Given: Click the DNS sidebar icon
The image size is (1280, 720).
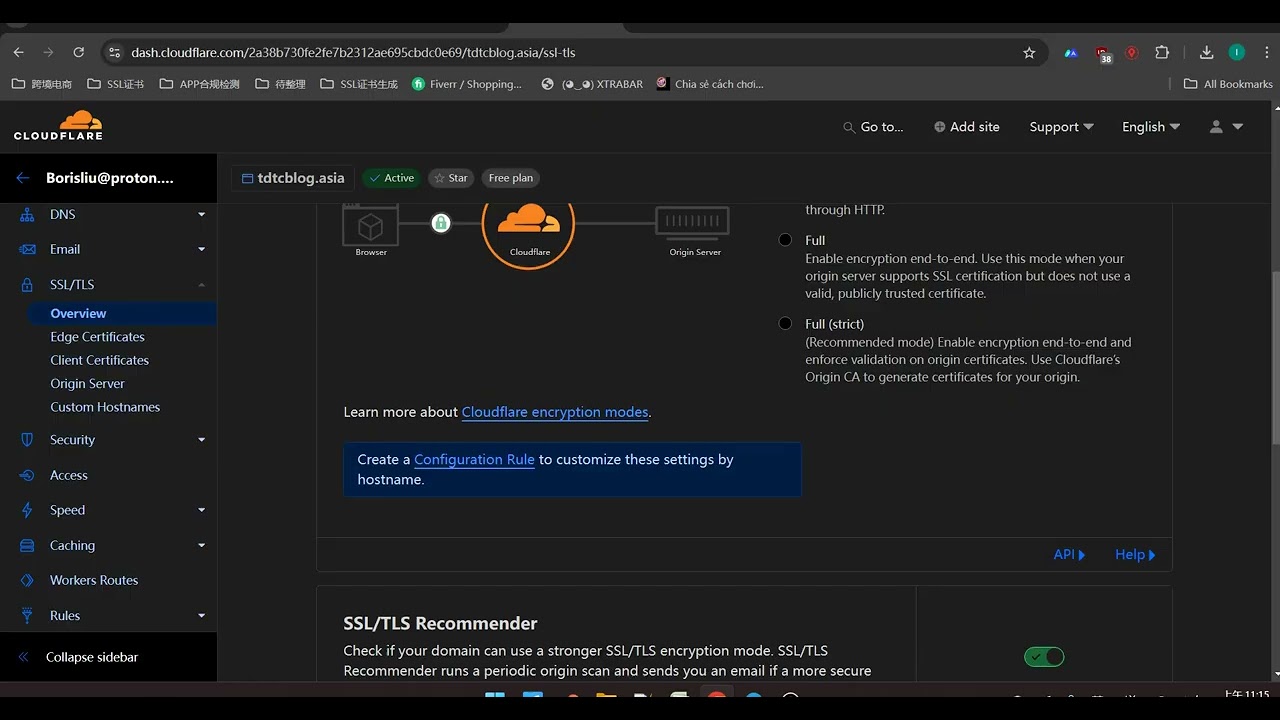Looking at the screenshot, I should [27, 214].
